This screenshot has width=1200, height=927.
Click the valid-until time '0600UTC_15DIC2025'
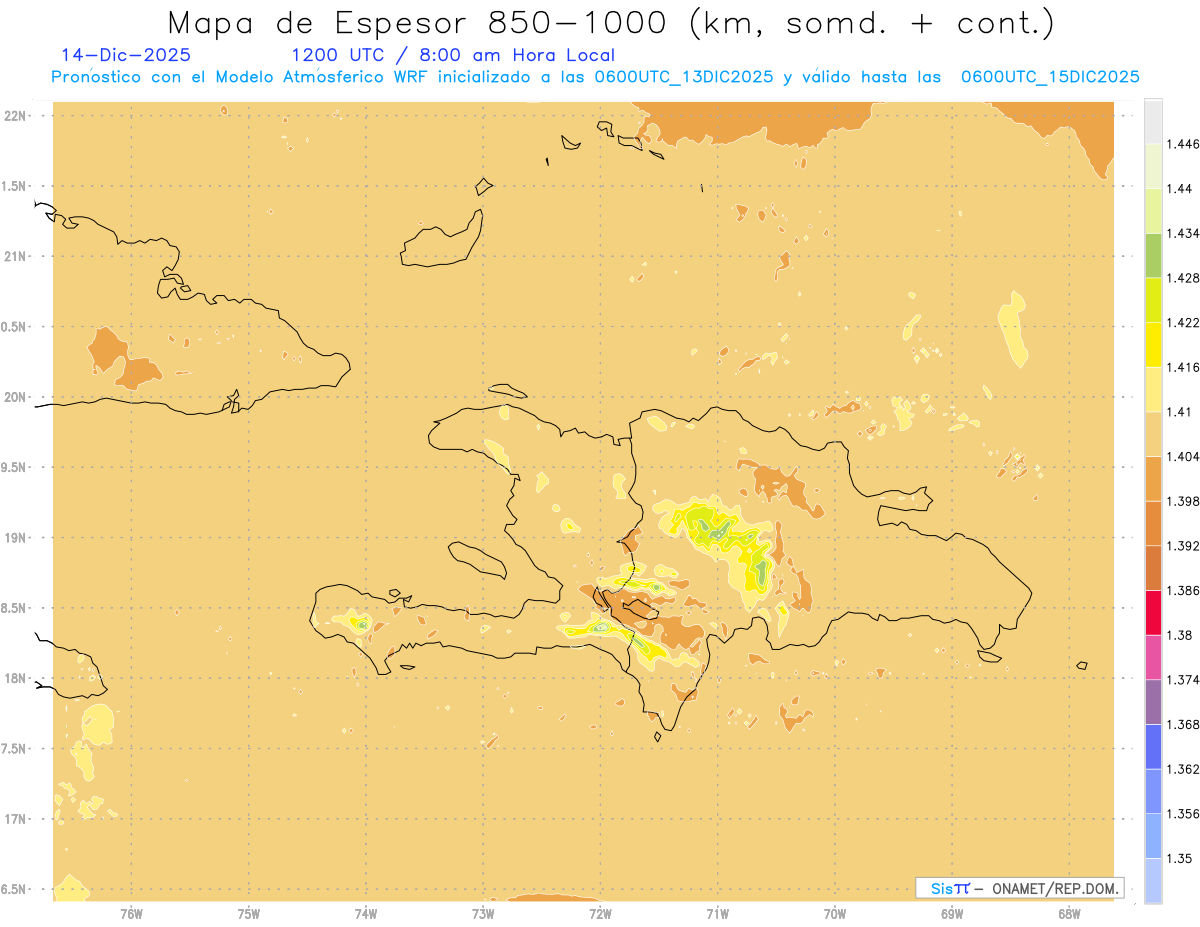1050,77
